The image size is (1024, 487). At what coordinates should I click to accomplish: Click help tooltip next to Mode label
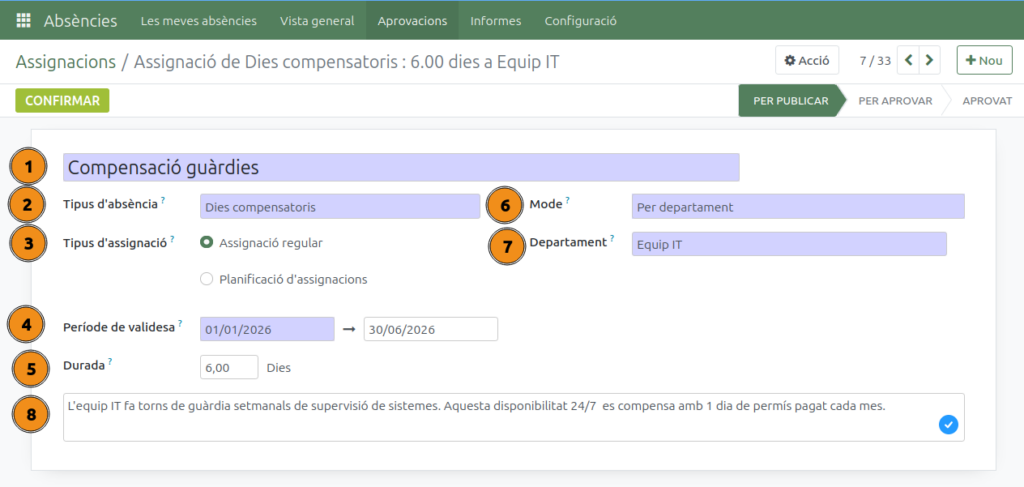(567, 201)
